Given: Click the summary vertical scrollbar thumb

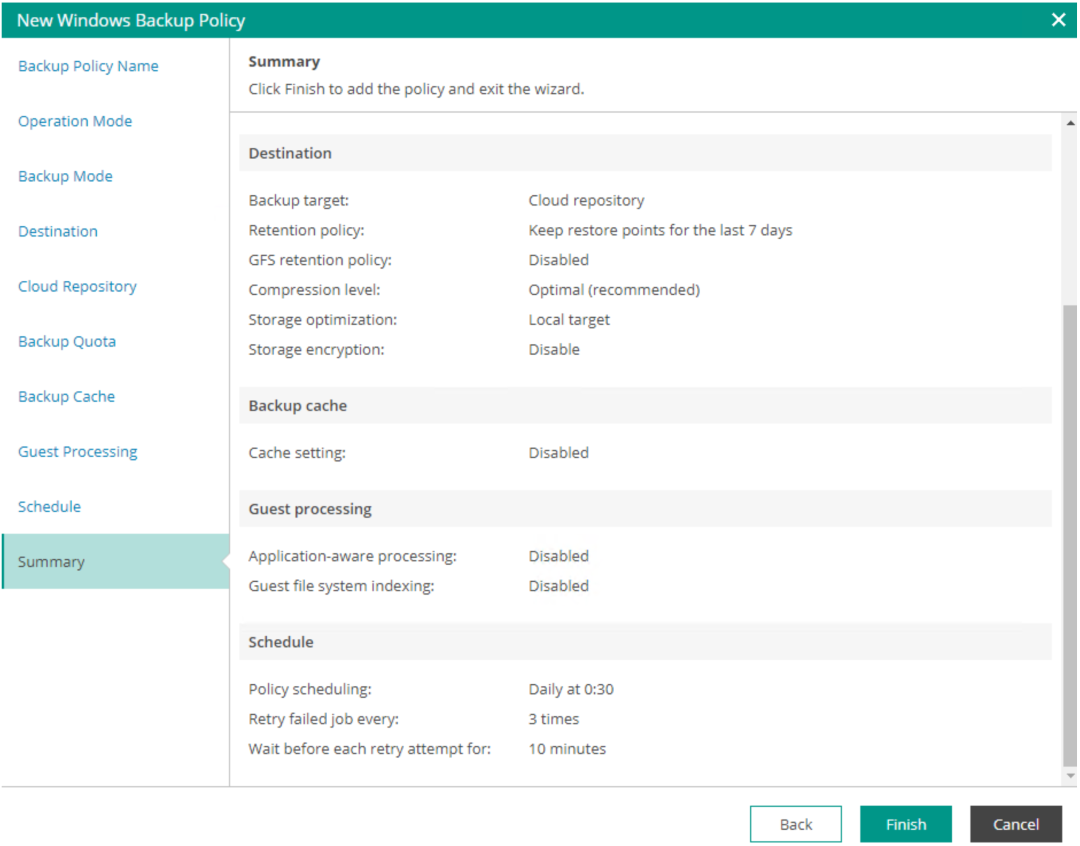Looking at the screenshot, I should [1070, 535].
